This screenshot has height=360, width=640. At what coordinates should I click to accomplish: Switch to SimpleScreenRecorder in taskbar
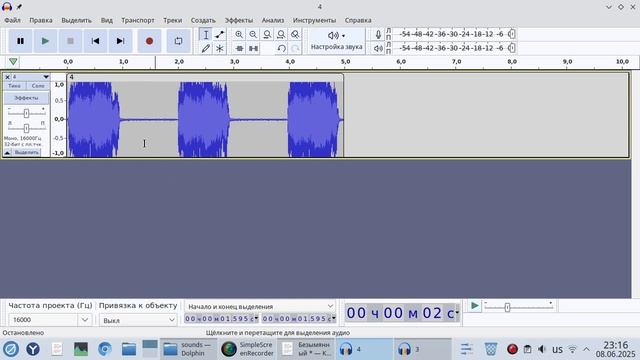[x=247, y=349]
